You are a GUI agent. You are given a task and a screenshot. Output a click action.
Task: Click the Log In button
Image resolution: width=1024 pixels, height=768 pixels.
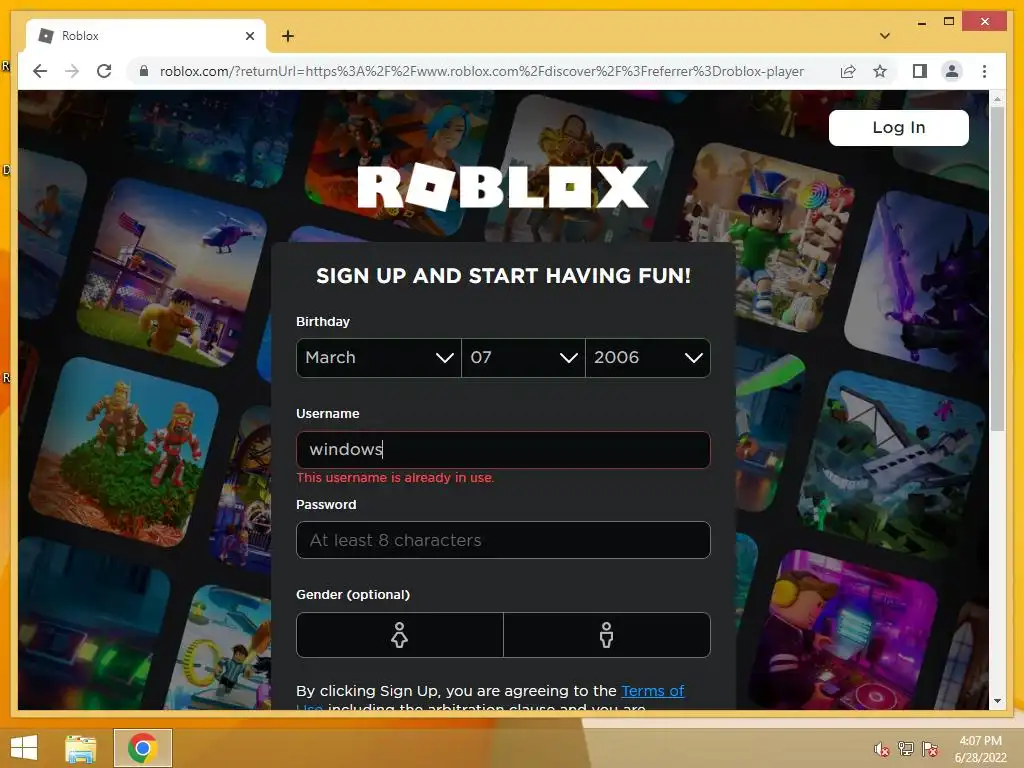point(899,127)
